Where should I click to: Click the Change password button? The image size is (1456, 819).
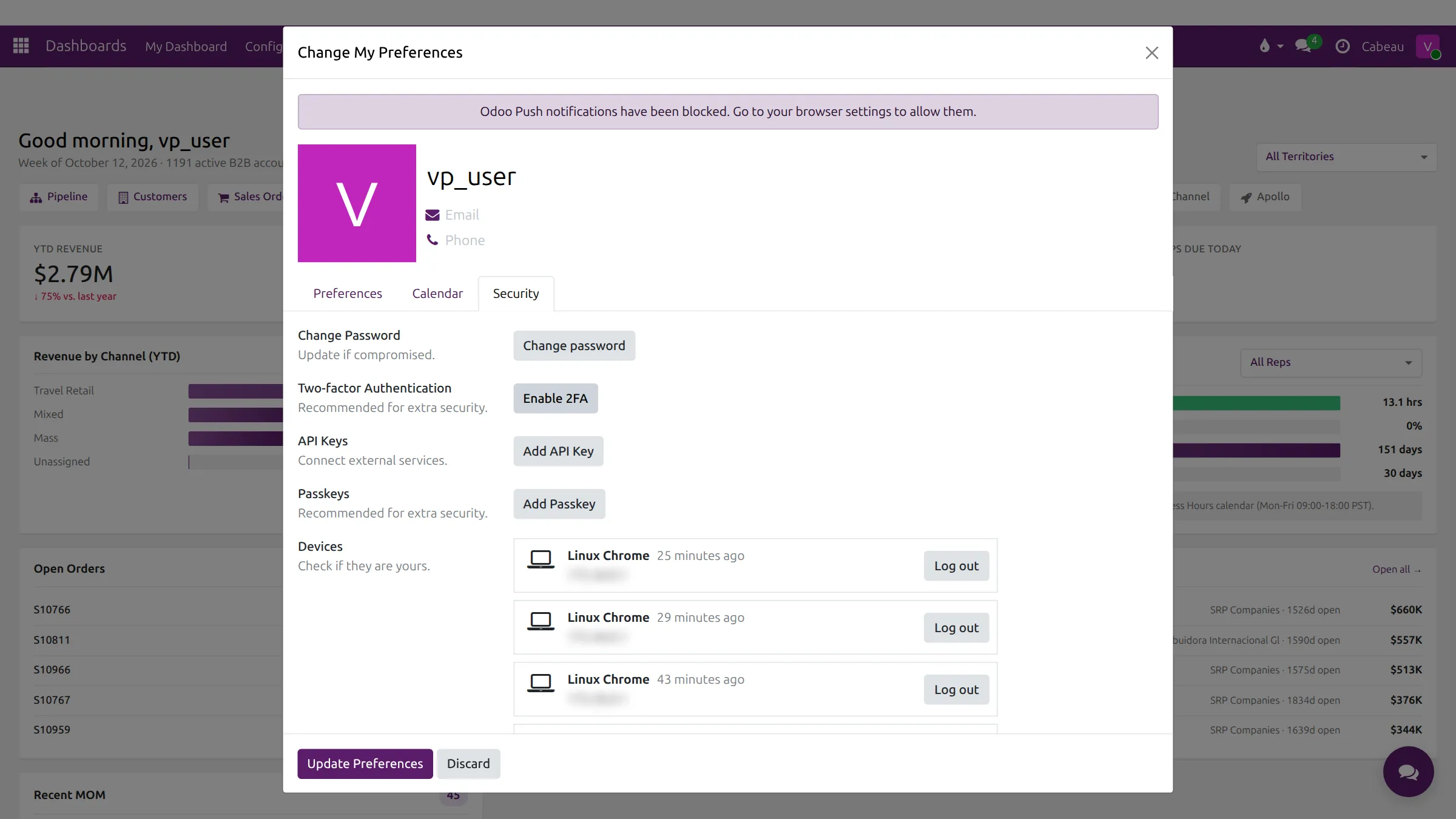pos(574,346)
